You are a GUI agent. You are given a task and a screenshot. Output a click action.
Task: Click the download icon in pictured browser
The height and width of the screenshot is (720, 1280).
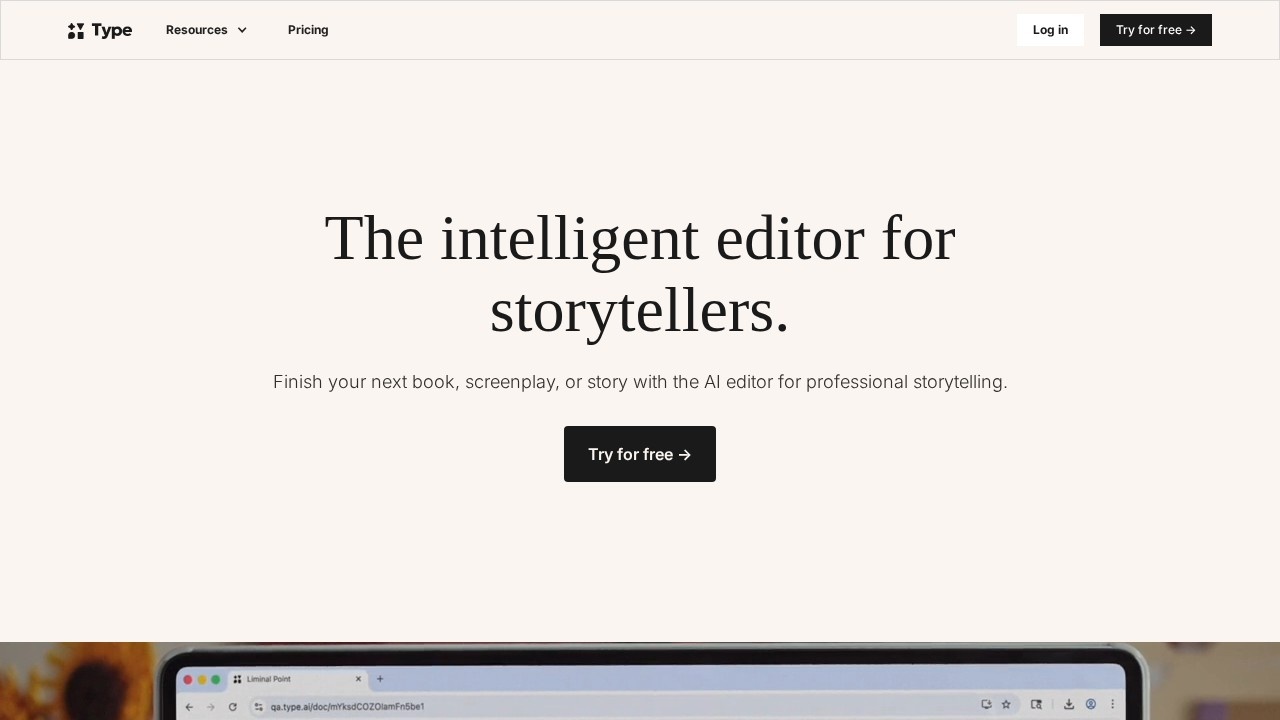click(1069, 704)
